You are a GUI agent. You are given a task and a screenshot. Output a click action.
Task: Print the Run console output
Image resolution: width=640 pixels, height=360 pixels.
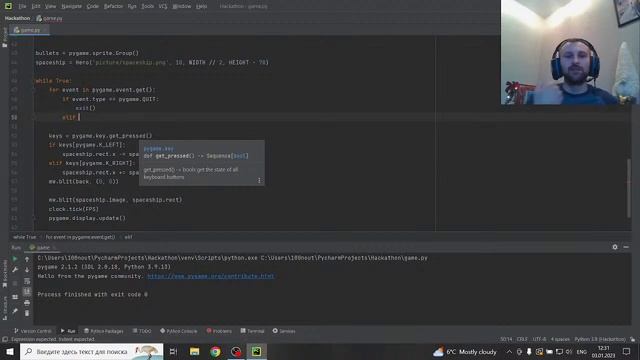27,302
